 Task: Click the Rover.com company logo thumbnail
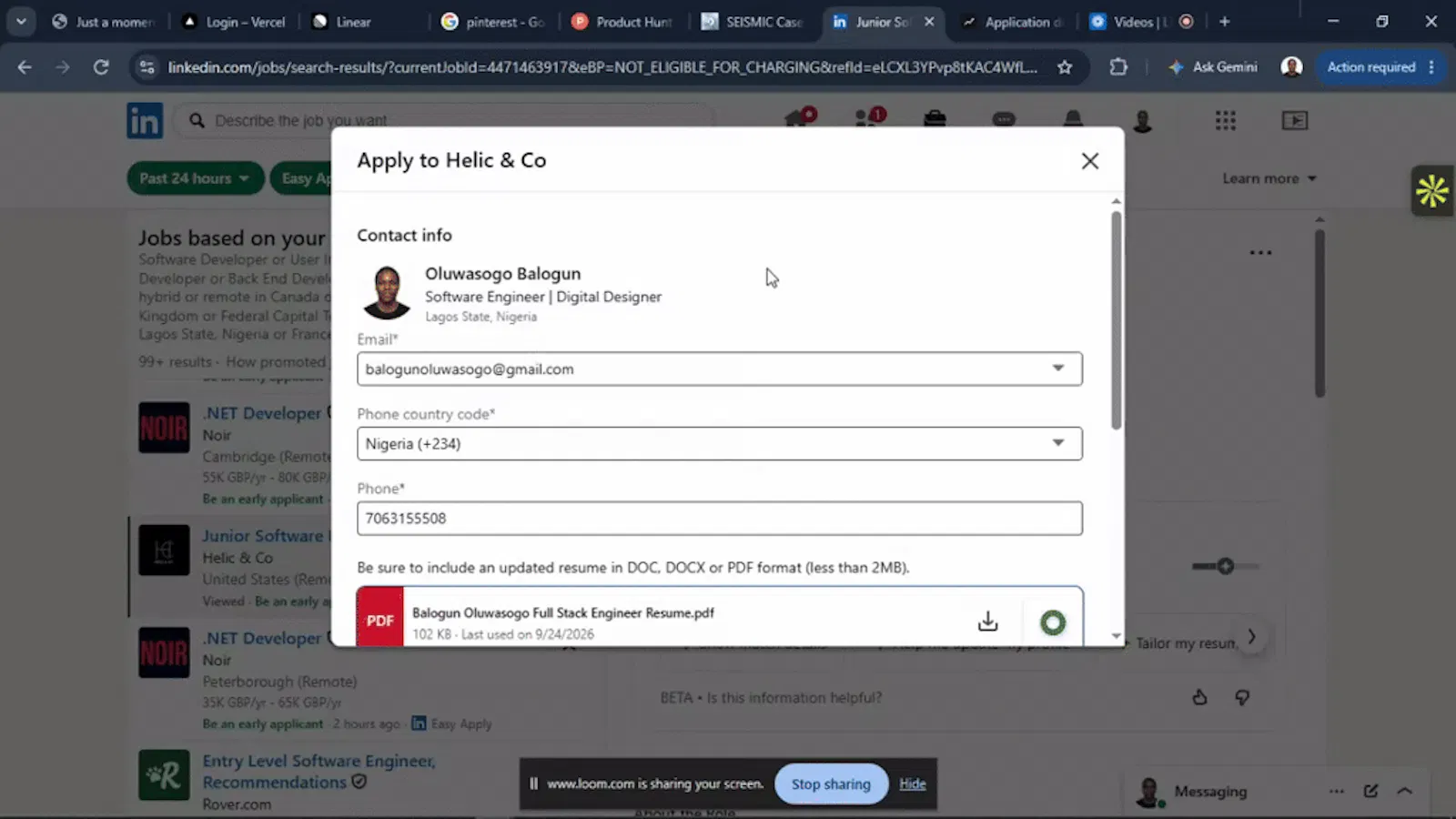click(x=164, y=774)
